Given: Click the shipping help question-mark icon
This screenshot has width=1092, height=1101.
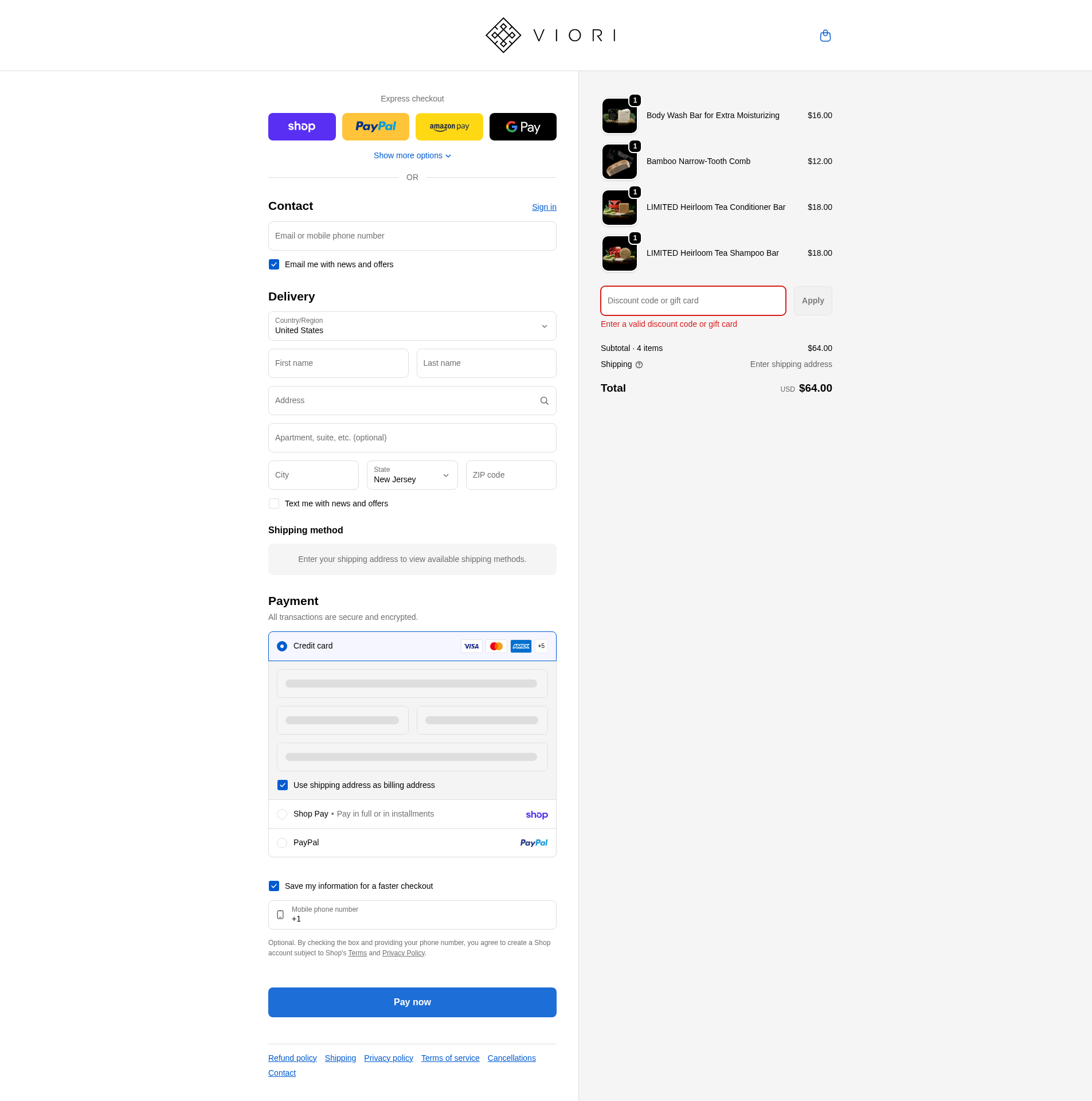Looking at the screenshot, I should [x=639, y=365].
